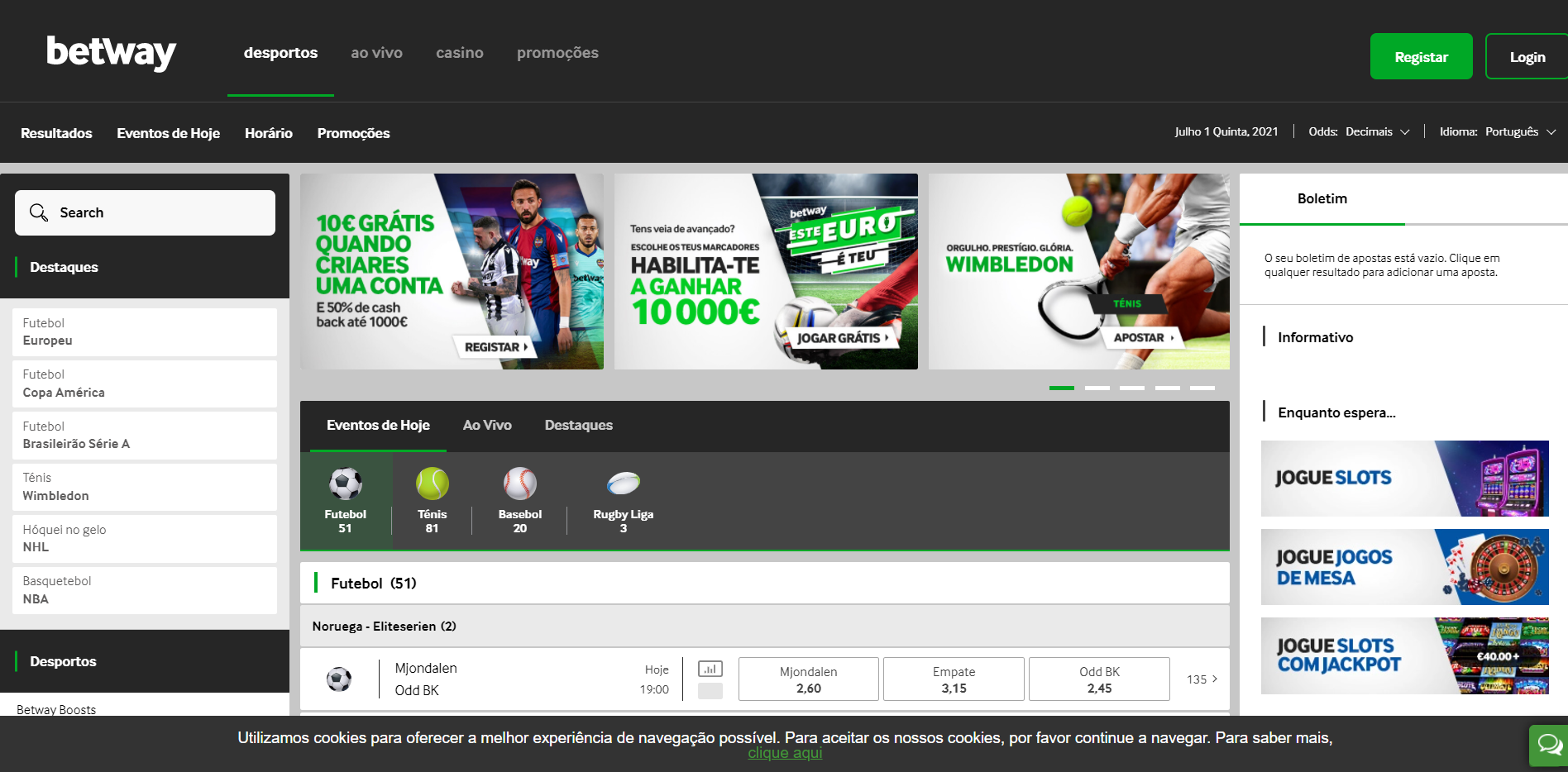Click the green Registar button
Screen dimensions: 1568x772
(x=1421, y=56)
